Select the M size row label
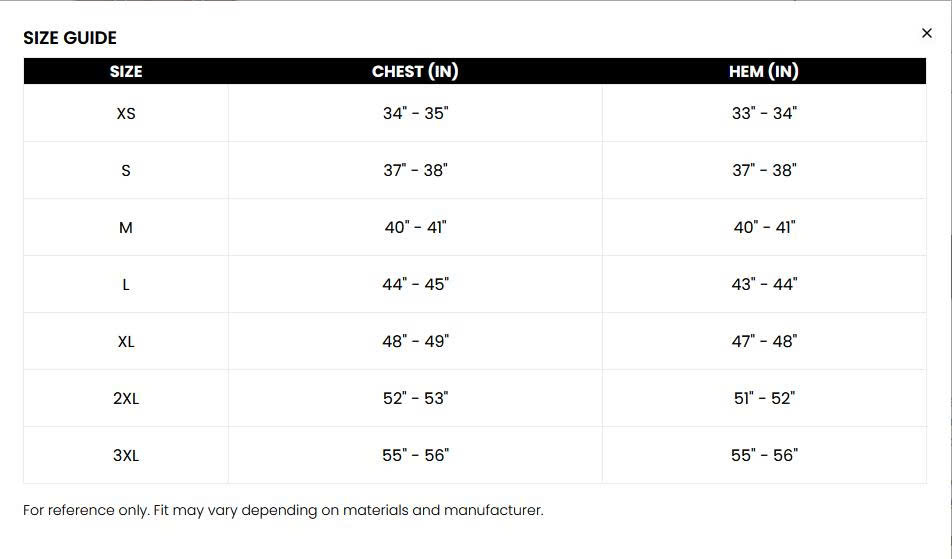Screen dimensions: 952x559 [126, 228]
